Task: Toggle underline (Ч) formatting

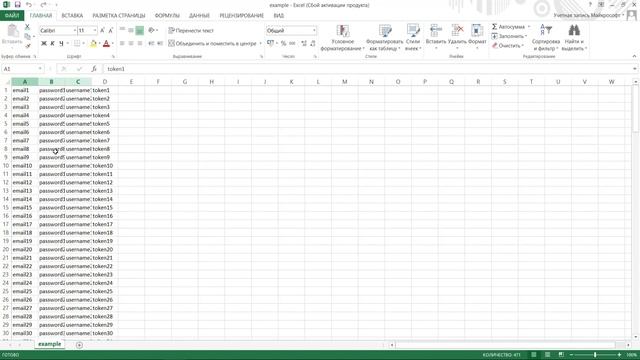Action: coord(61,43)
